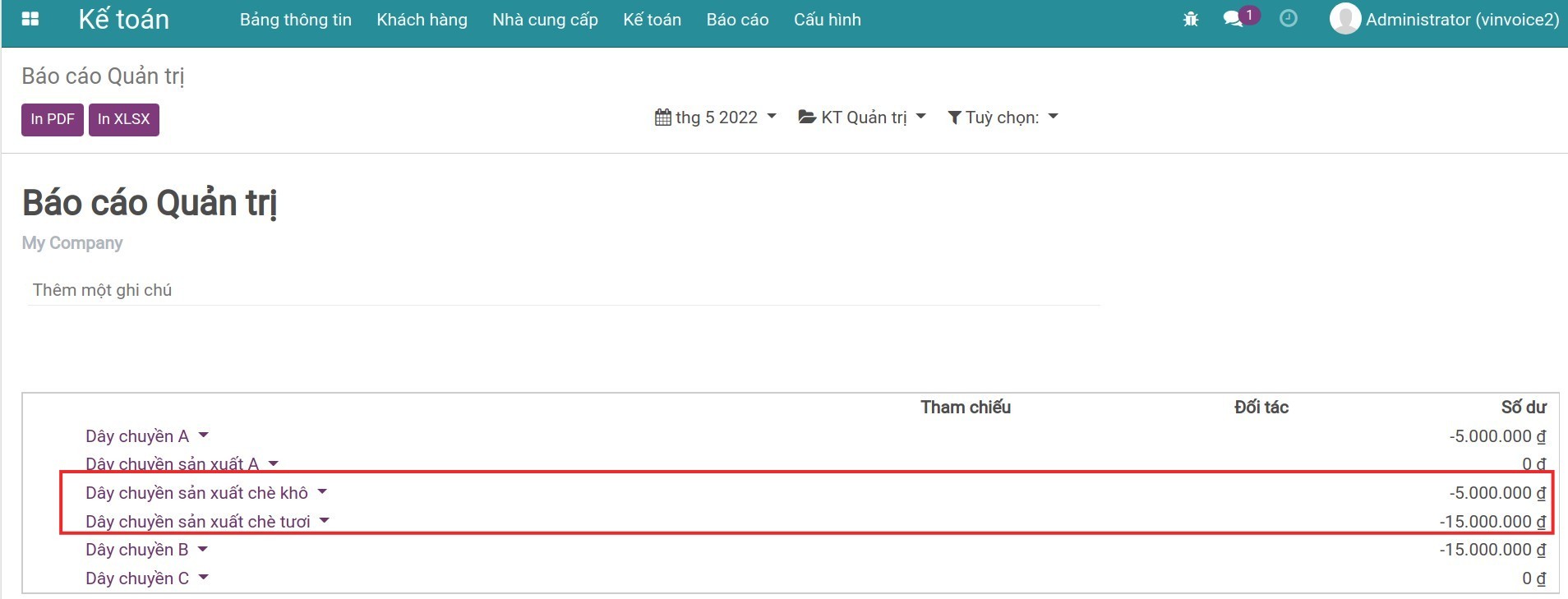Open the Bảng thông tin menu
1568x599 pixels.
click(295, 20)
